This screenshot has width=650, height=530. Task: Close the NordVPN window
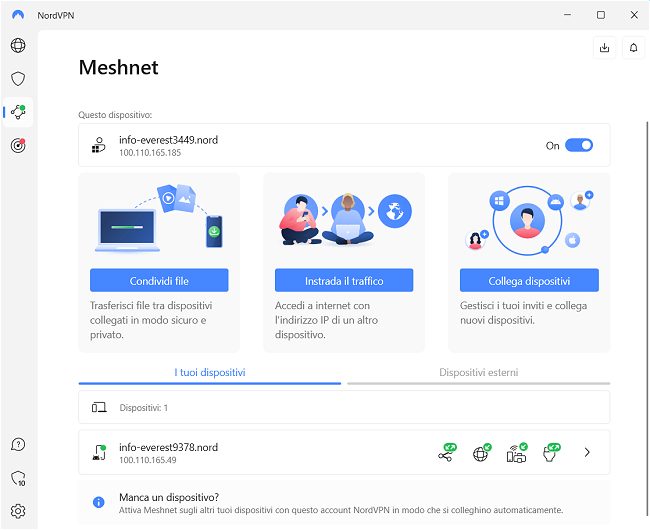point(634,15)
